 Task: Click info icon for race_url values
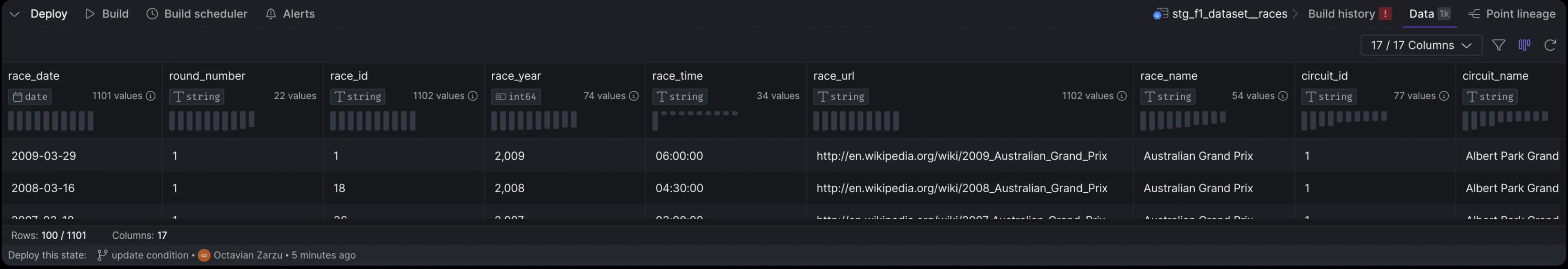(x=1121, y=96)
